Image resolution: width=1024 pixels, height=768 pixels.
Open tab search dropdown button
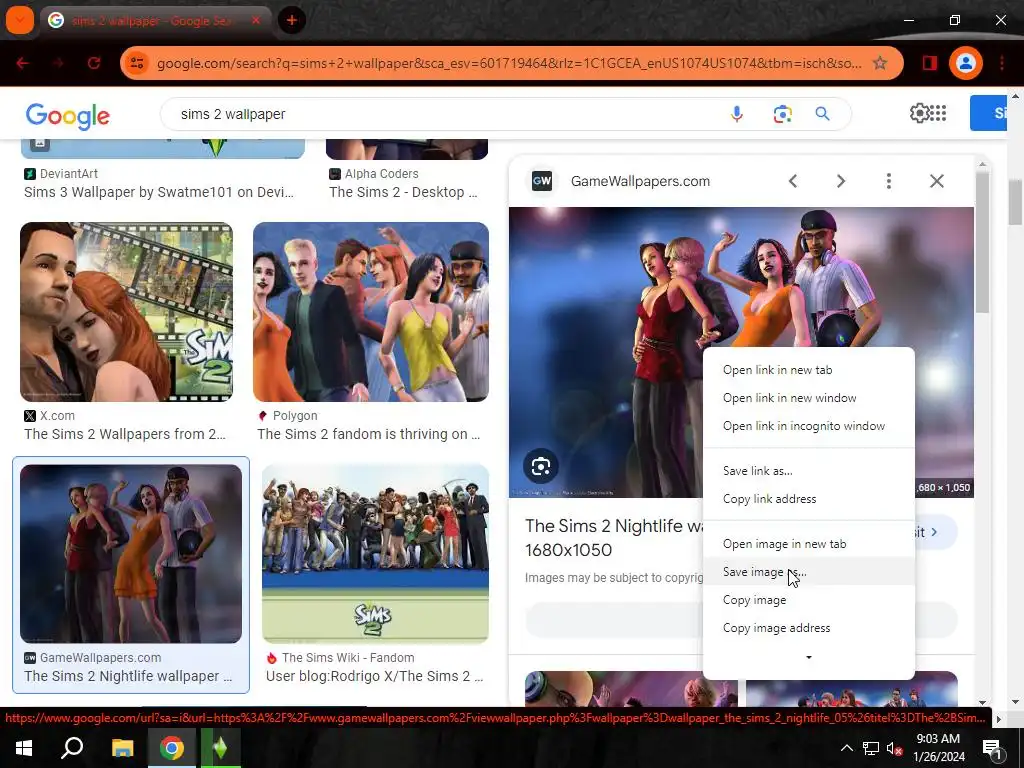[x=20, y=20]
